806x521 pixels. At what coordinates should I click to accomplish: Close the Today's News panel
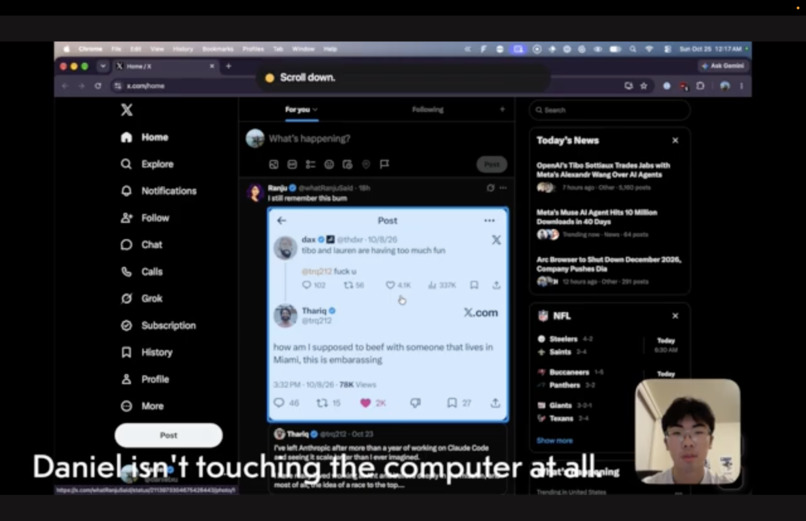coord(675,140)
